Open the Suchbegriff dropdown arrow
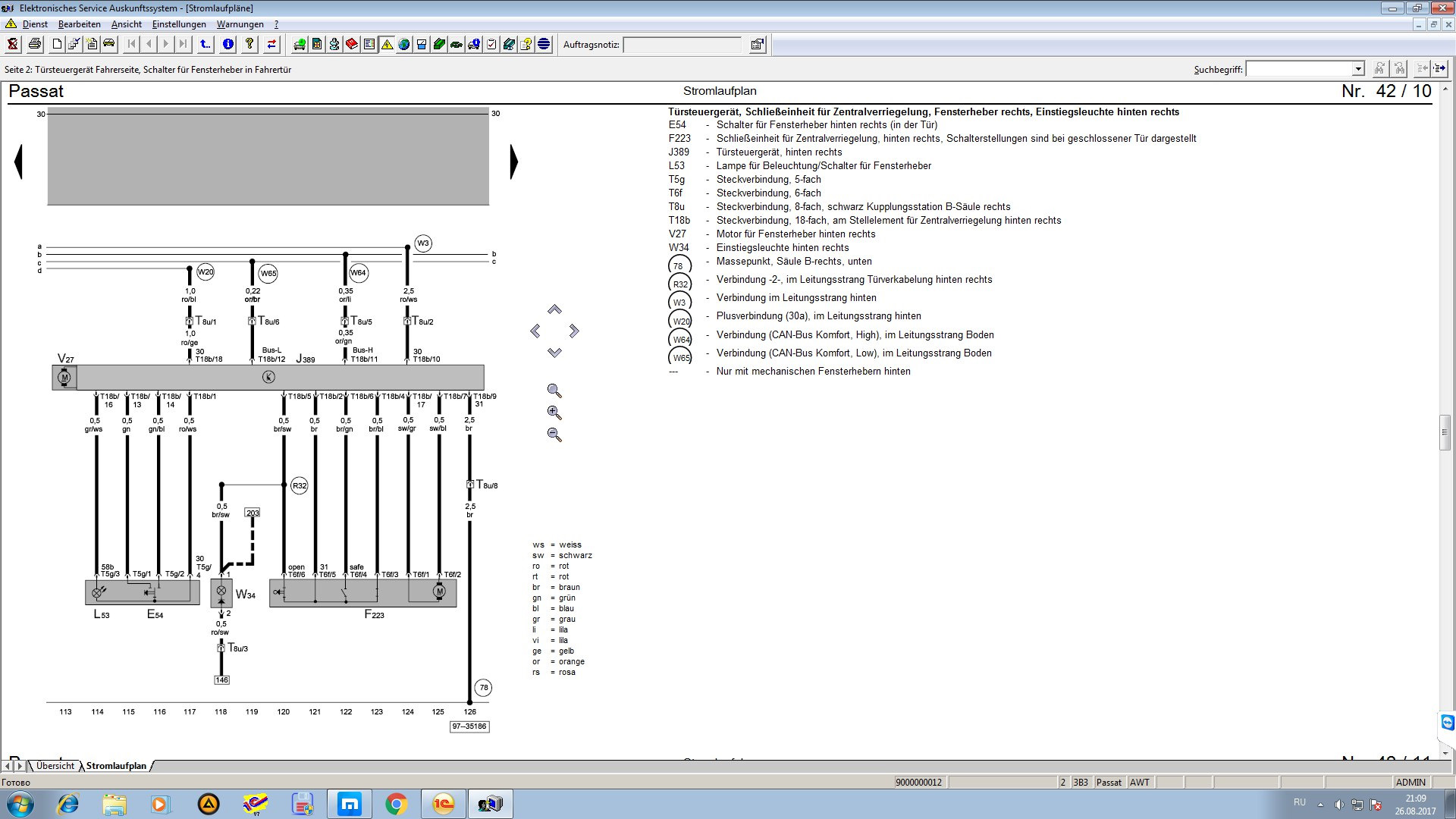1456x819 pixels. 1358,69
